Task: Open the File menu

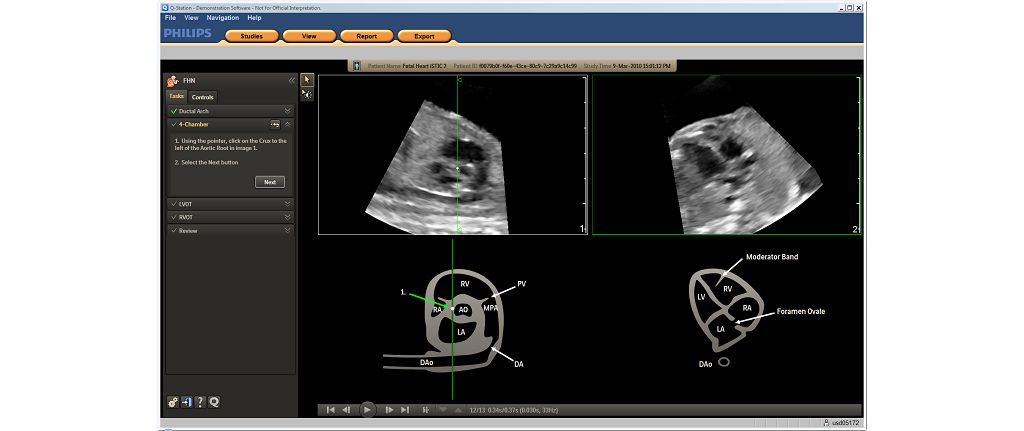Action: coord(170,18)
